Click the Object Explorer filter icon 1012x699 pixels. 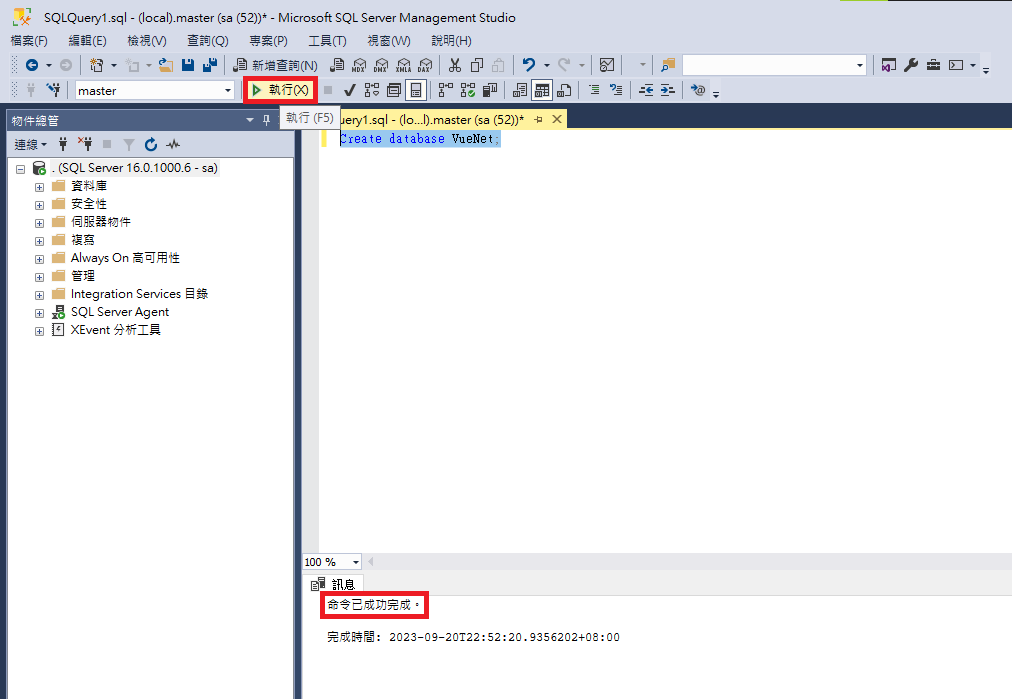129,145
